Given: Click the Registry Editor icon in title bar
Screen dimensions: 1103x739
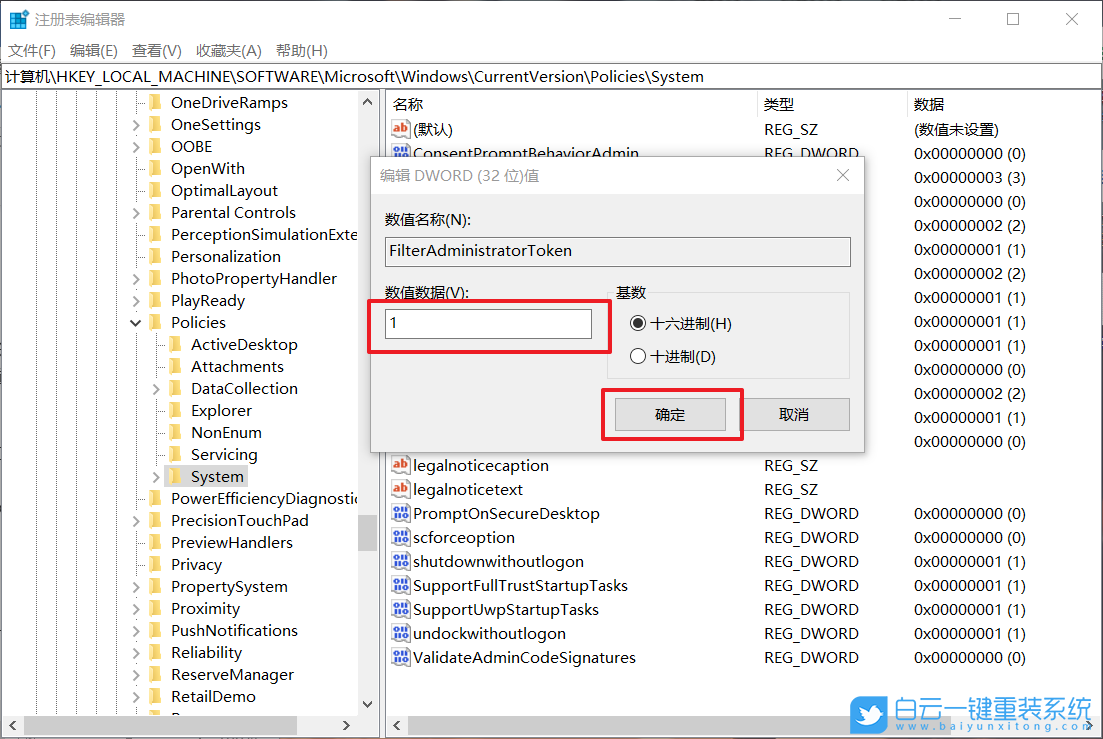Looking at the screenshot, I should pyautogui.click(x=18, y=18).
